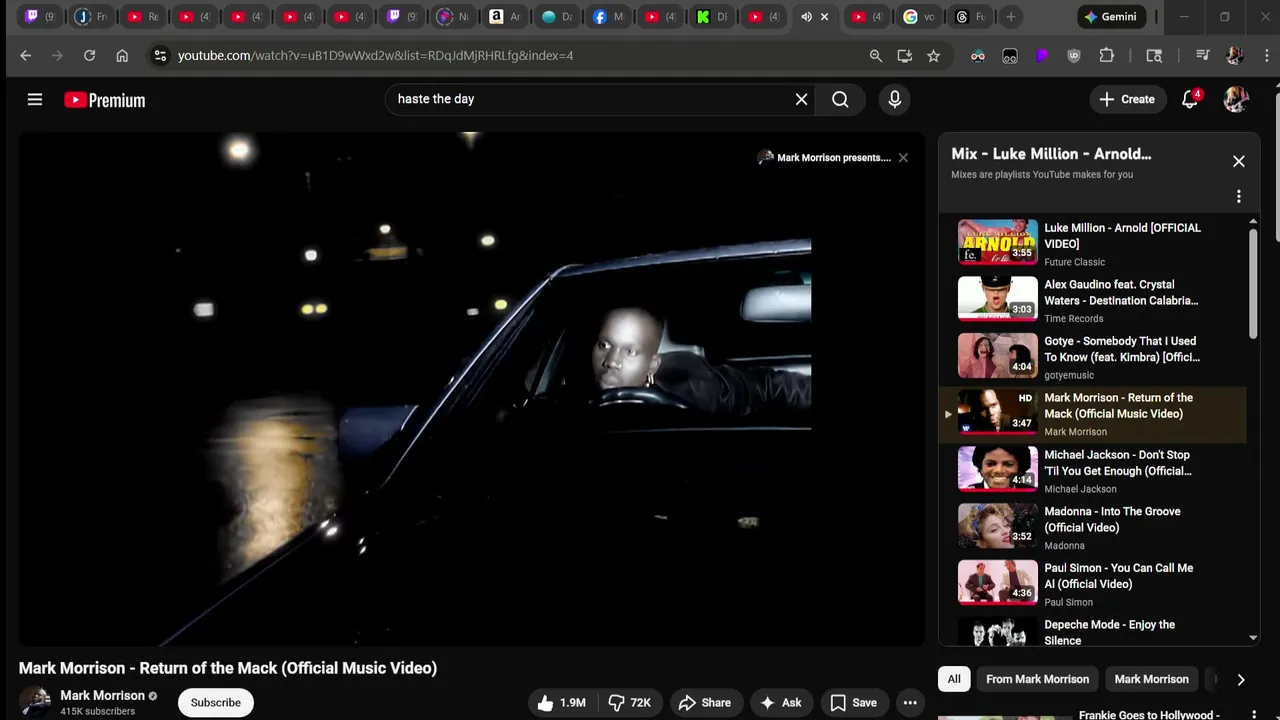View site information for youtube.com
Viewport: 1280px width, 720px height.
(160, 56)
